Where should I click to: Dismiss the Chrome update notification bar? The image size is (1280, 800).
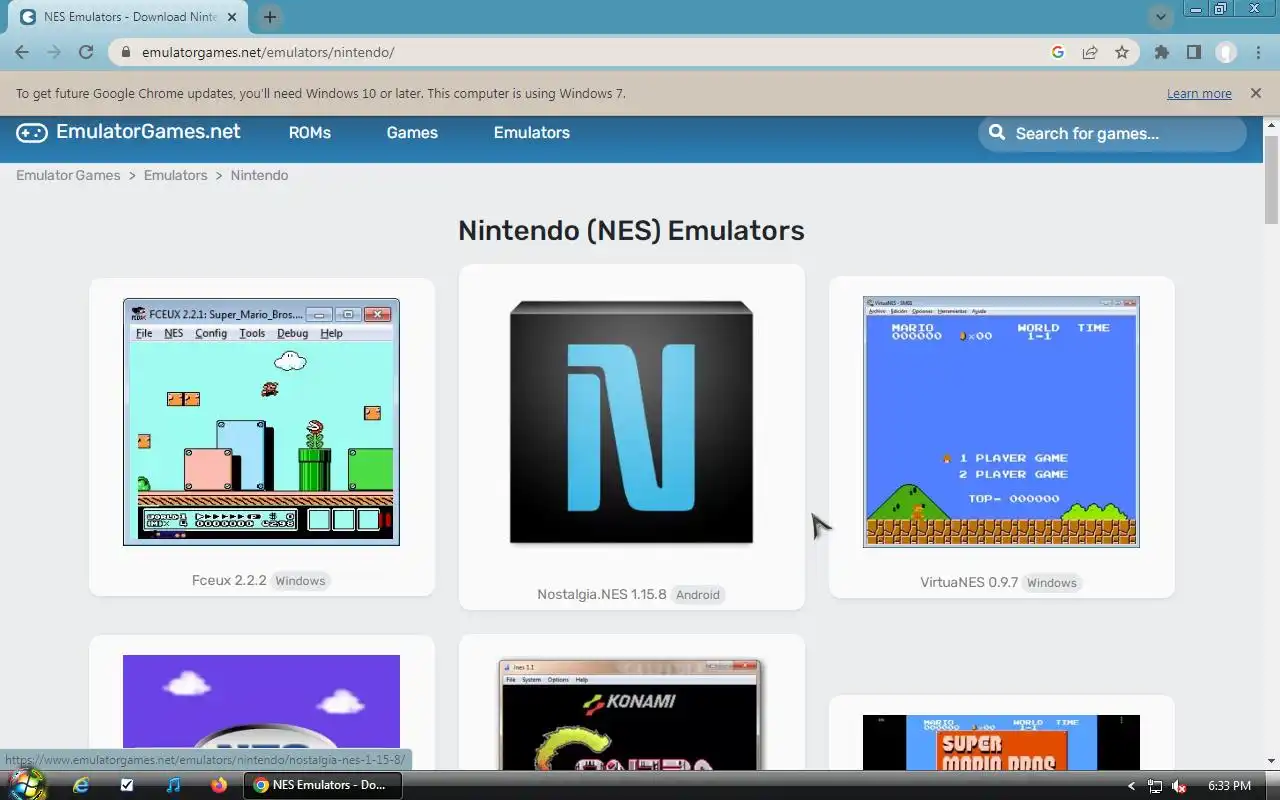click(1255, 93)
